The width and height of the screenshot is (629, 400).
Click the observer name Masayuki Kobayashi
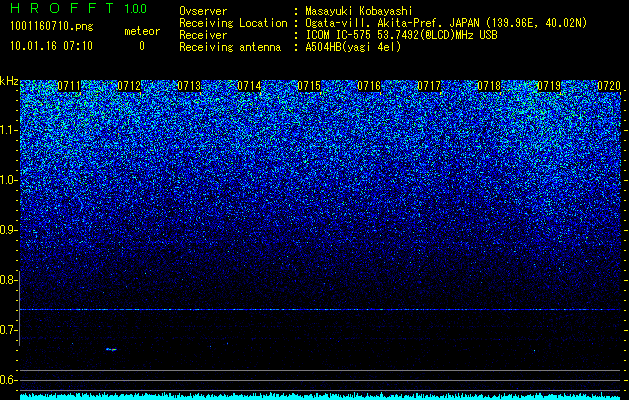[359, 11]
